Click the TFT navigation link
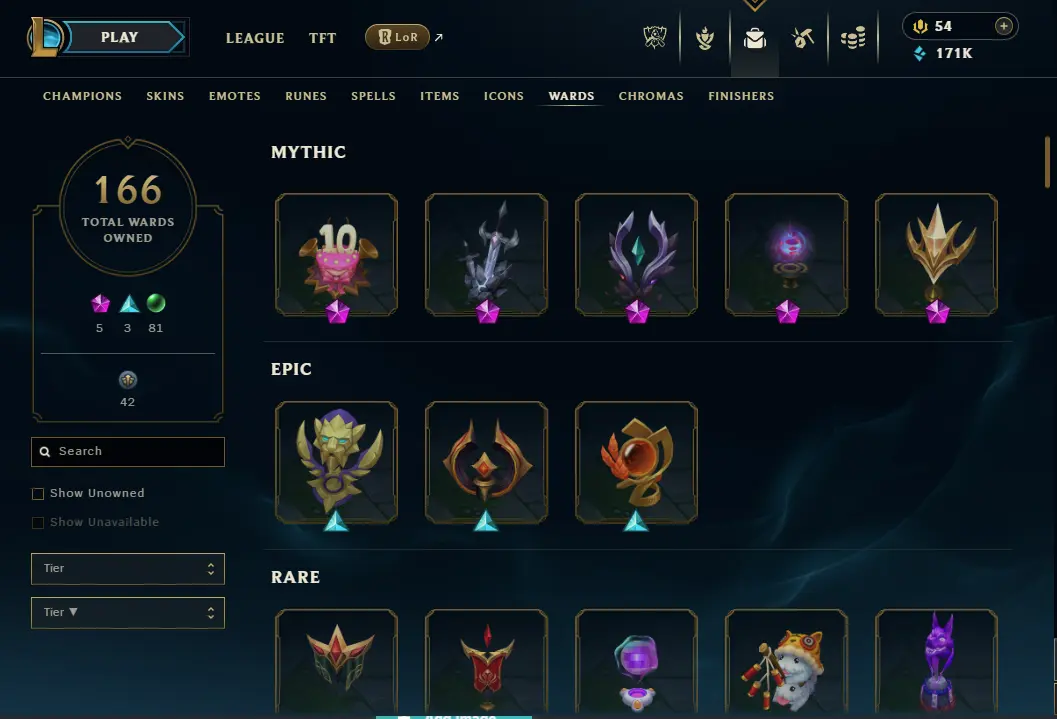 click(x=322, y=38)
